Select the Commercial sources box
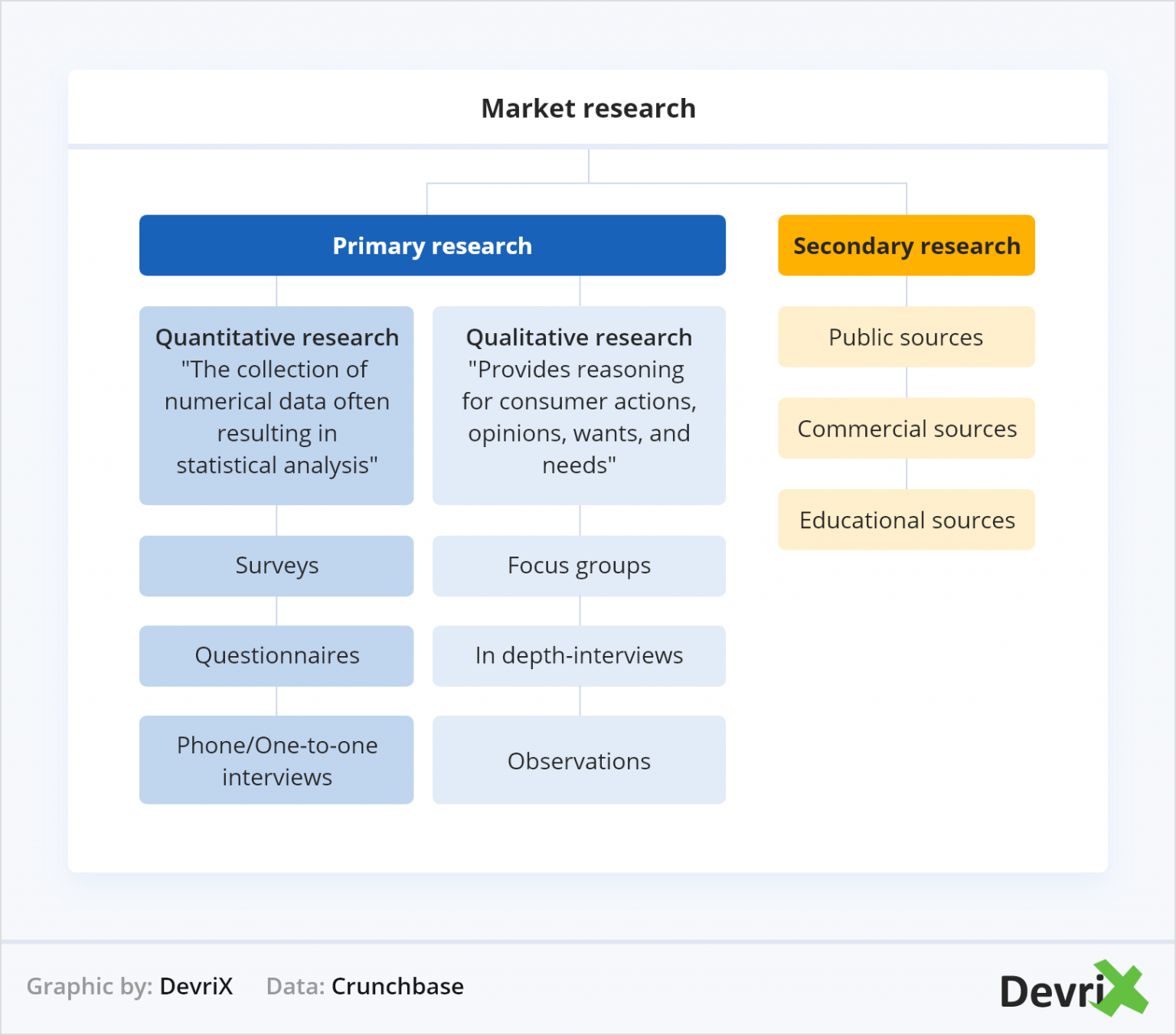 pos(906,429)
